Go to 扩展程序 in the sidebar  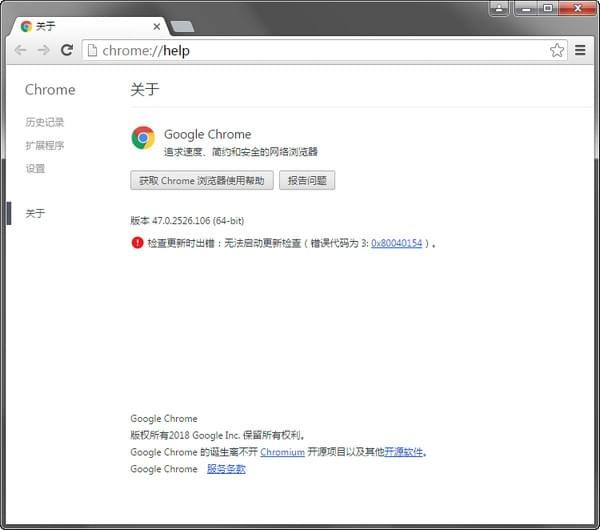click(45, 145)
